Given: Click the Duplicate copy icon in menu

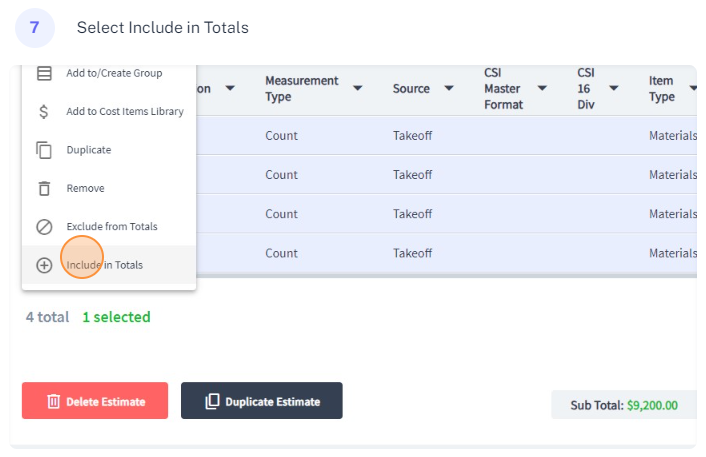Looking at the screenshot, I should (x=44, y=150).
